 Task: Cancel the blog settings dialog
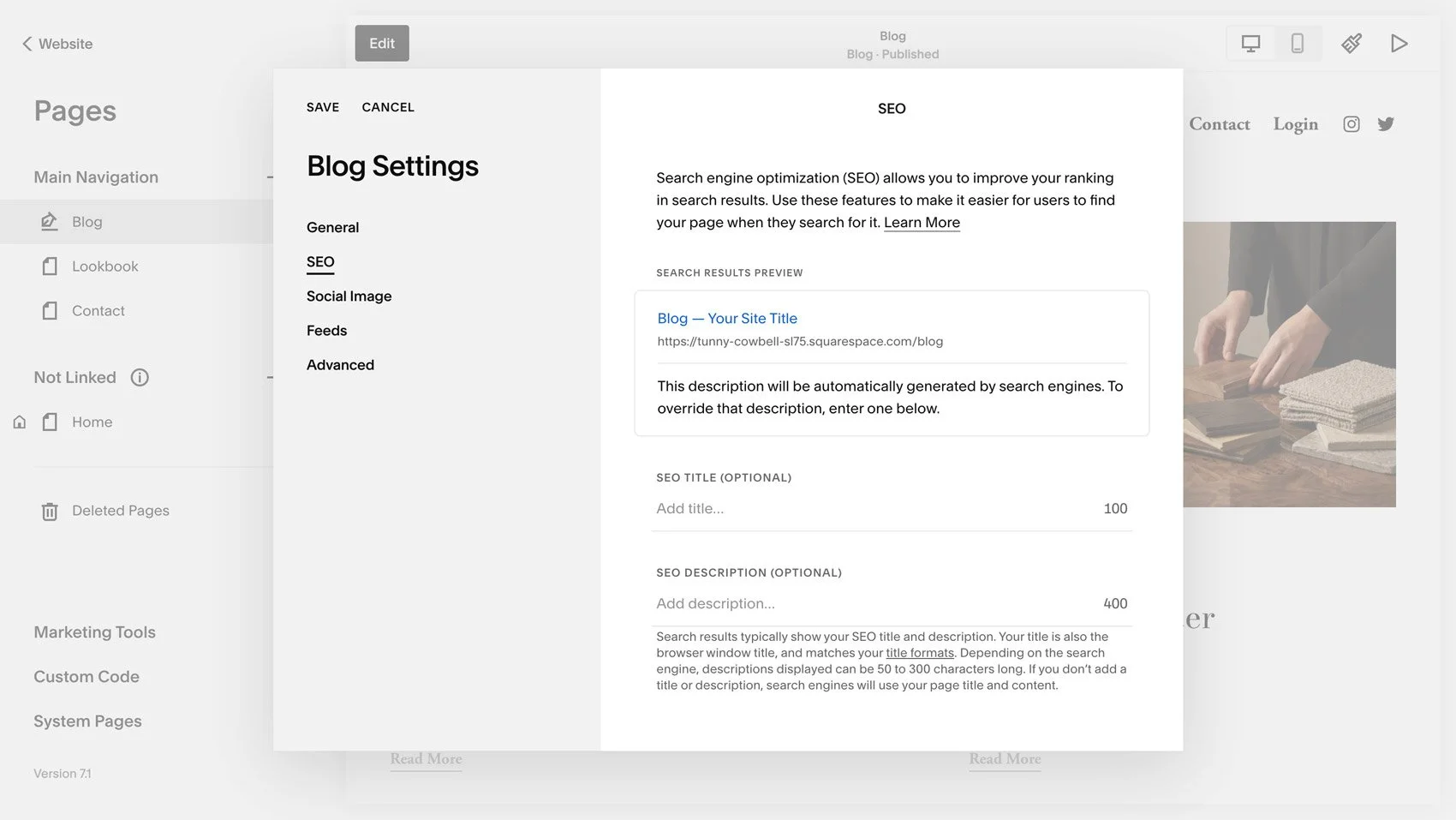point(388,107)
